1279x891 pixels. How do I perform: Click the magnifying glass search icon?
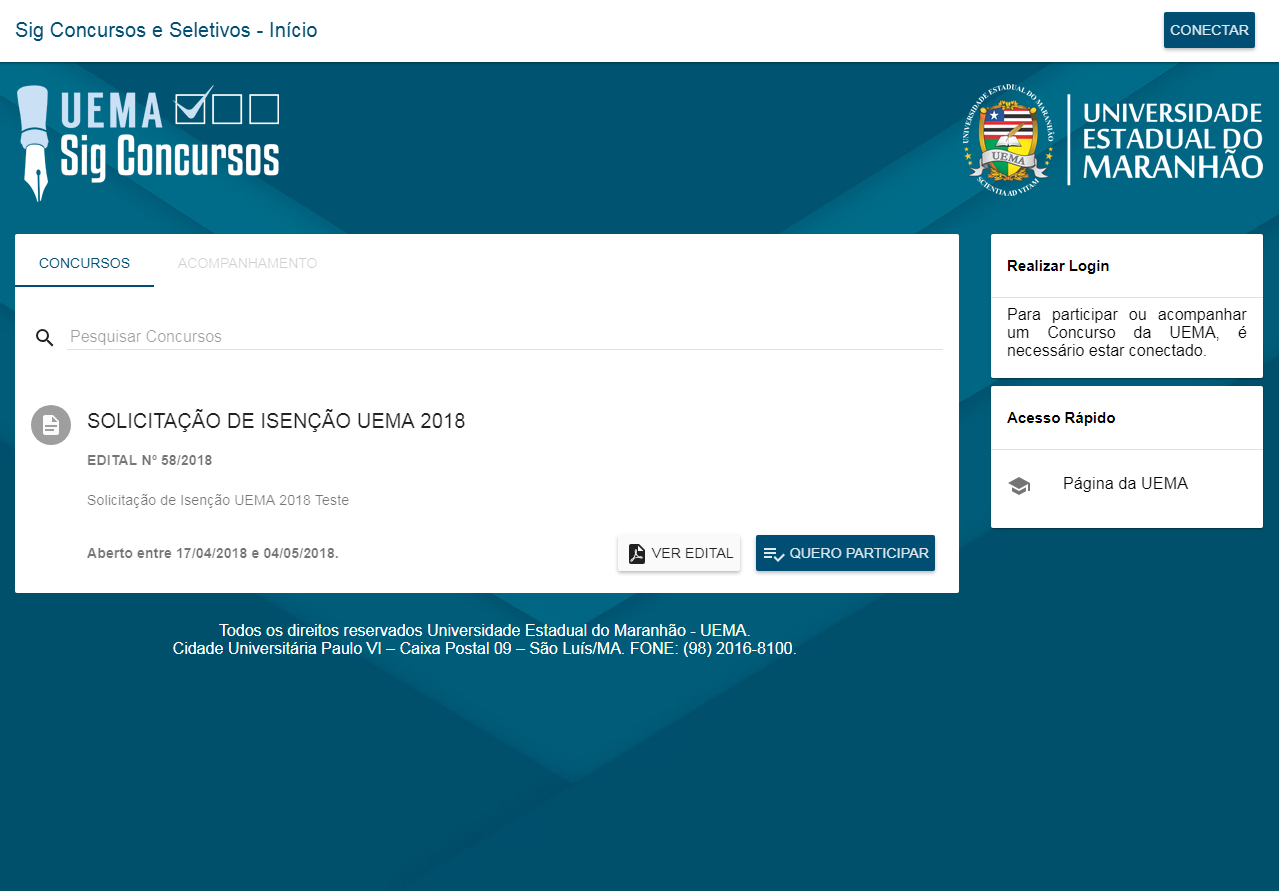coord(44,337)
